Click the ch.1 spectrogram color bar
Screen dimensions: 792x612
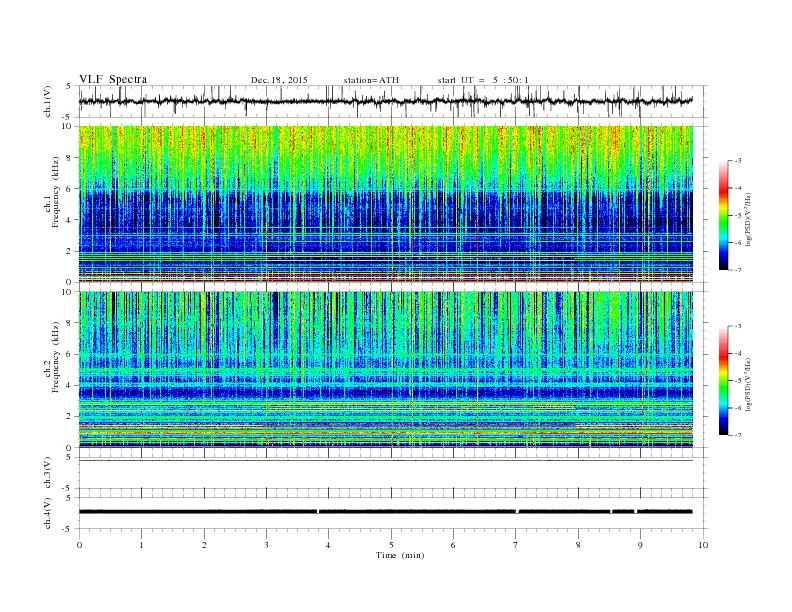tap(723, 215)
